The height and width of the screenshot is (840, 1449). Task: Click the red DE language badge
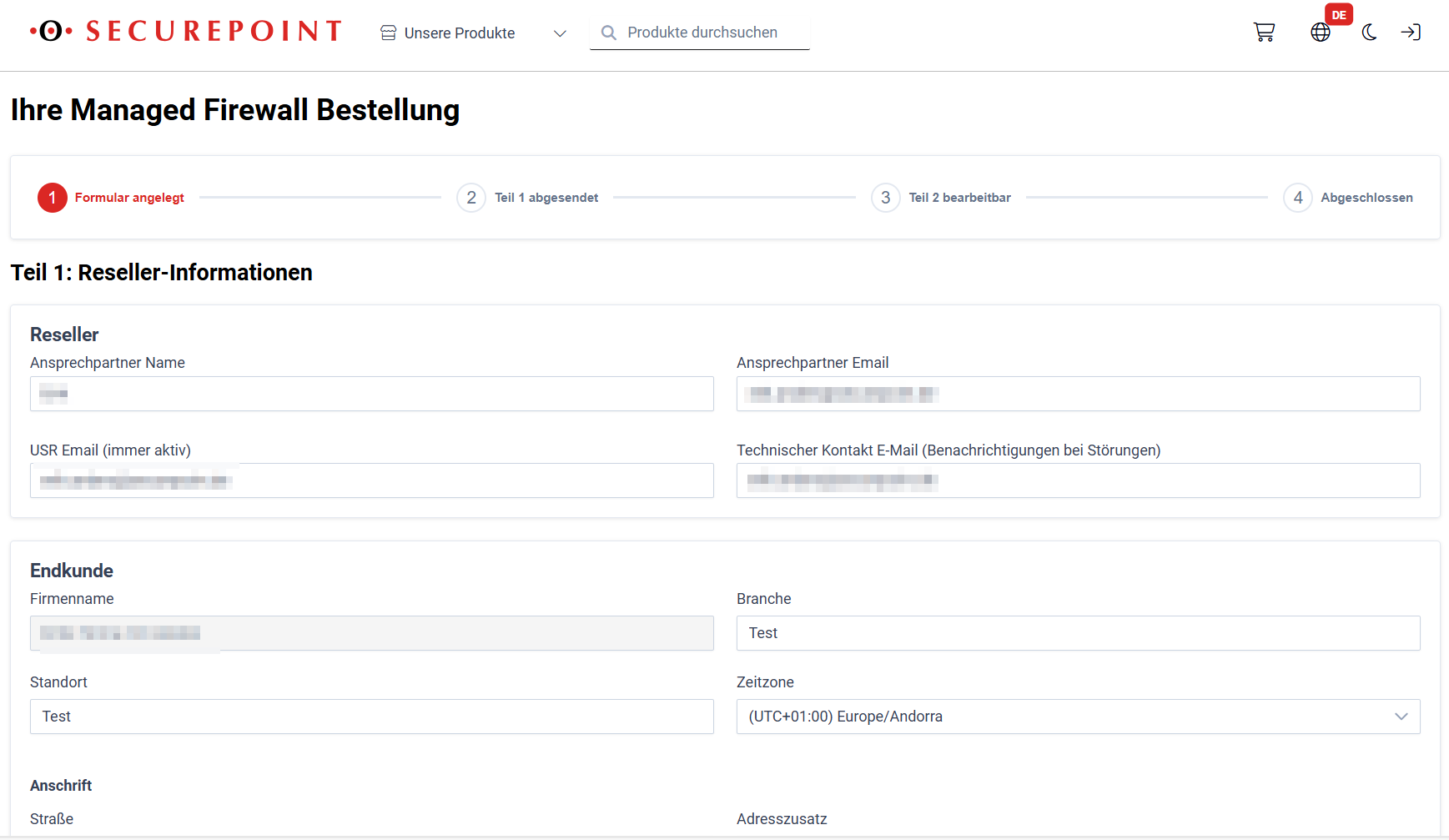(x=1338, y=14)
